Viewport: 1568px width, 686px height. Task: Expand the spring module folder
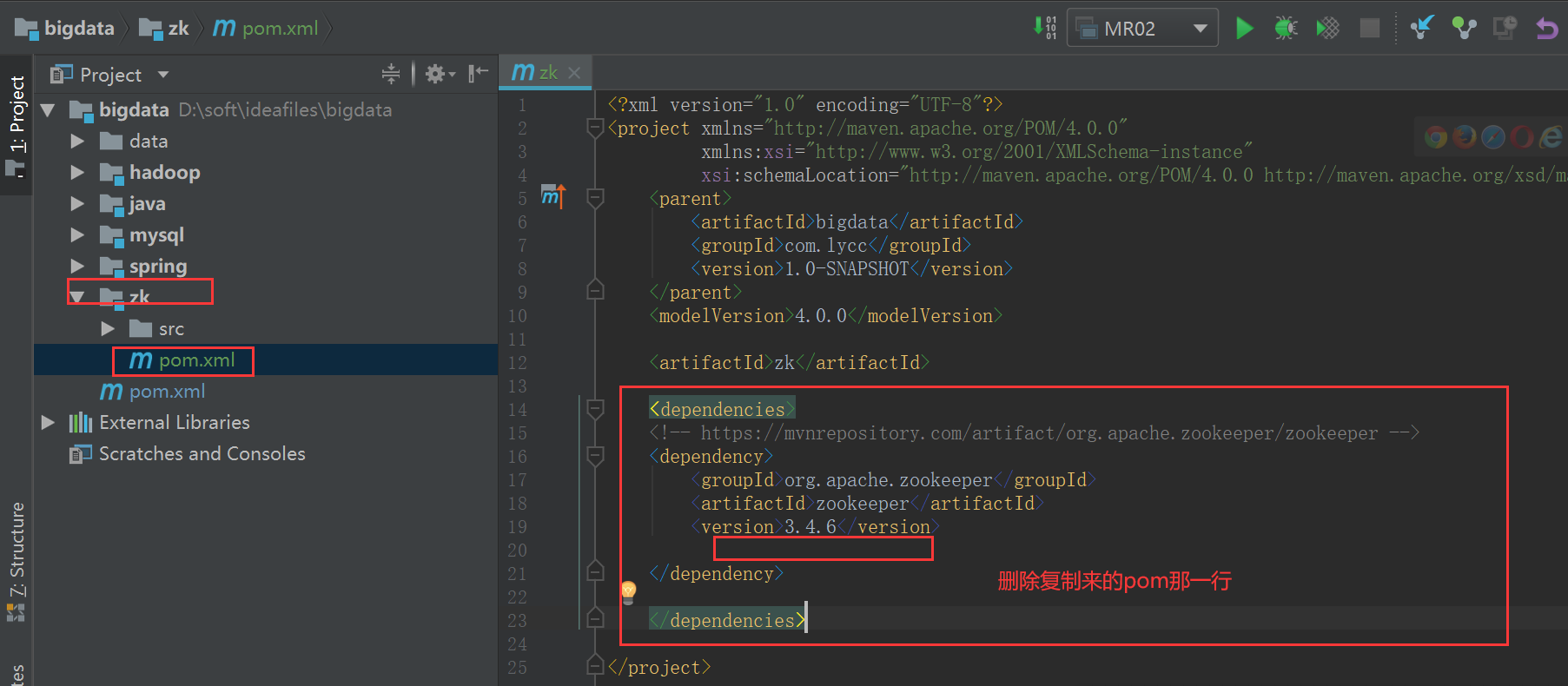tap(77, 266)
